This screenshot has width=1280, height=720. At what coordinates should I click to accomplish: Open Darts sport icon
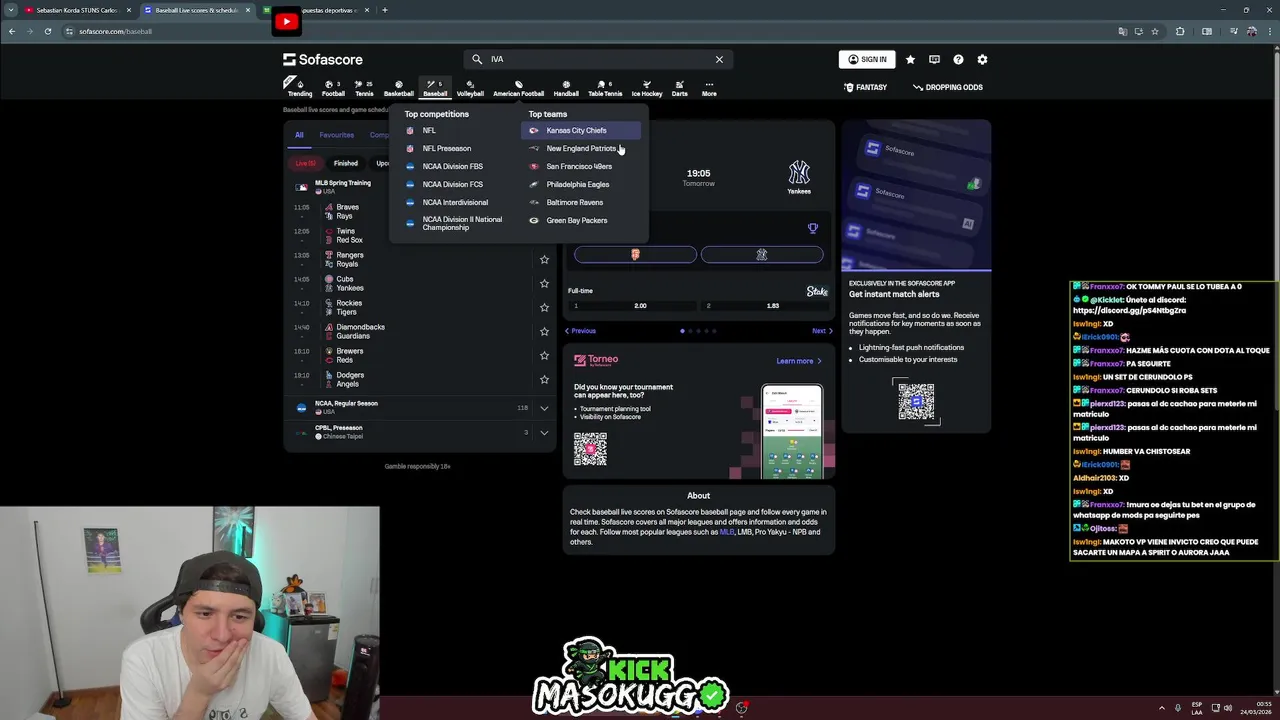point(680,88)
